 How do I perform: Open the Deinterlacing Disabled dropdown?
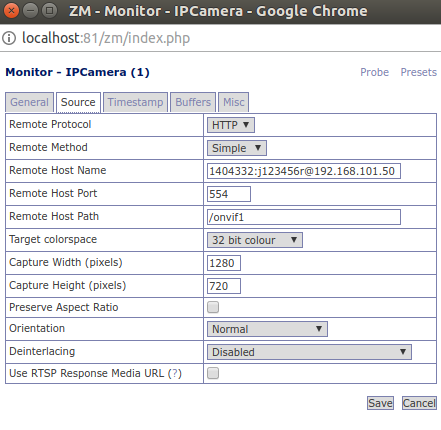pyautogui.click(x=309, y=352)
